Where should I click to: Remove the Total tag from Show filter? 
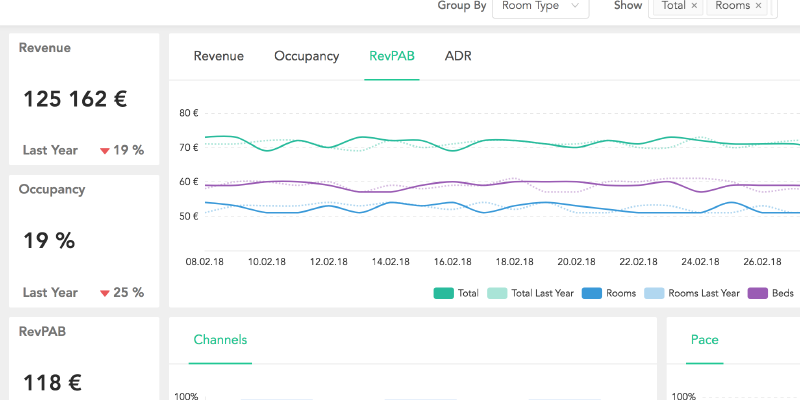(x=694, y=6)
